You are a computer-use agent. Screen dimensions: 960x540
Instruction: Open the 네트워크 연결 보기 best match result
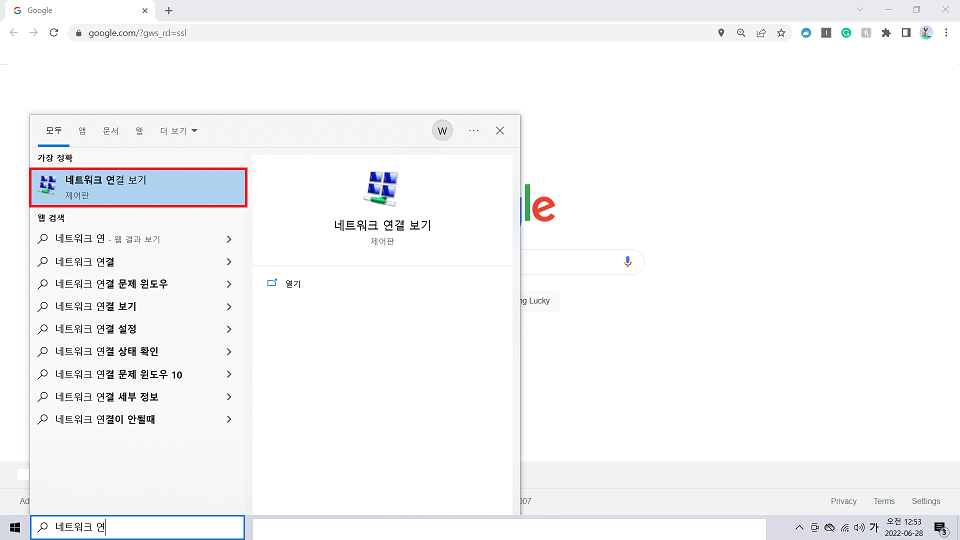click(138, 187)
